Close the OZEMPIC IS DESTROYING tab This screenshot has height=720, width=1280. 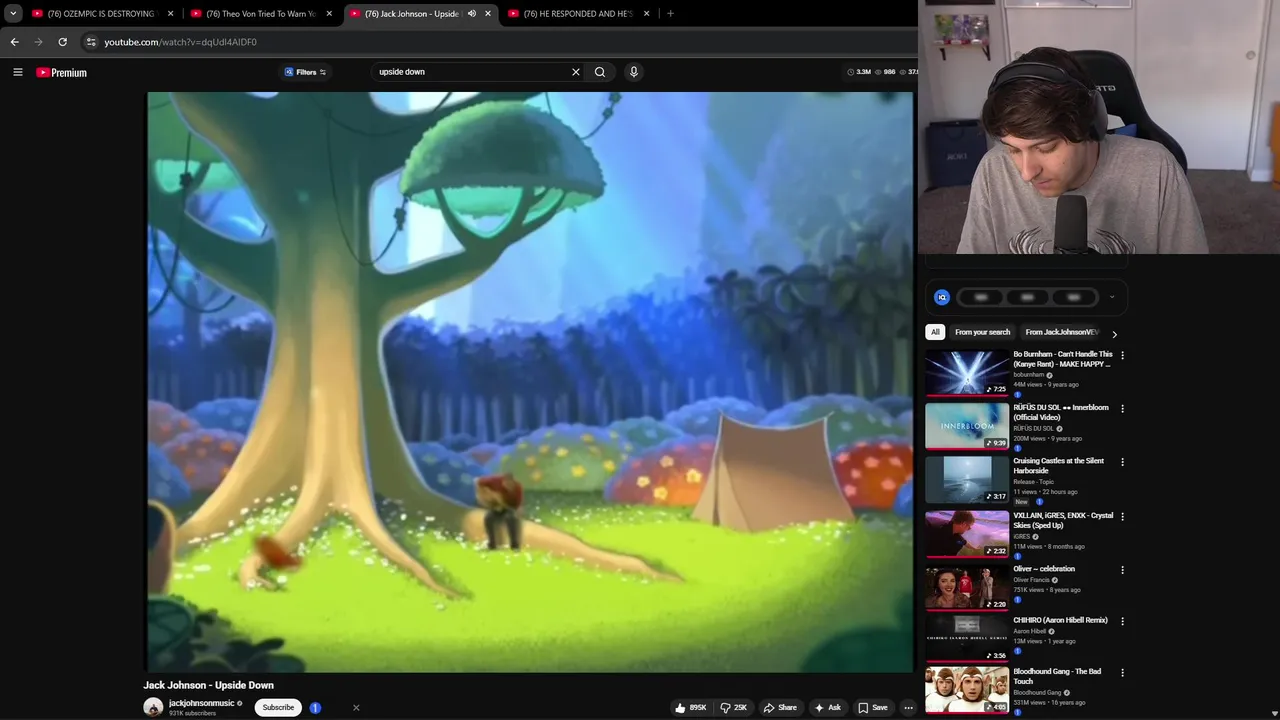pos(170,14)
